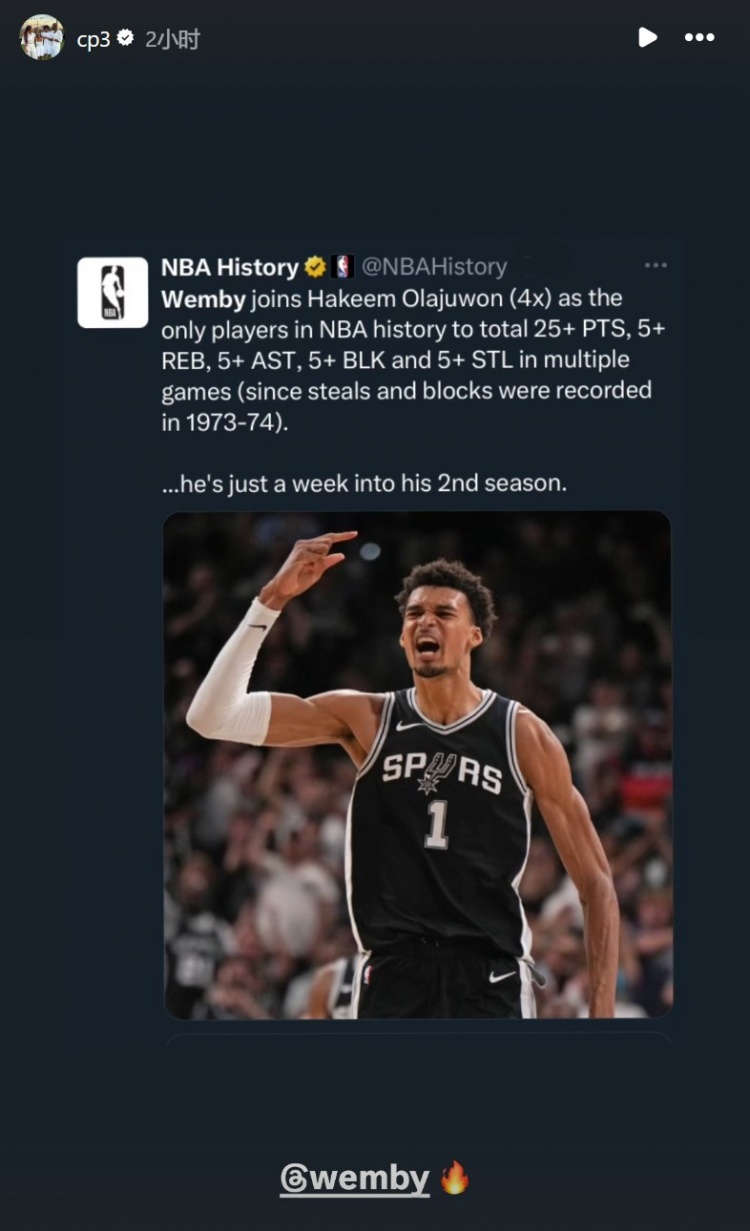This screenshot has width=750, height=1231.
Task: Click NBA History's gold verified checkmark
Action: (315, 267)
